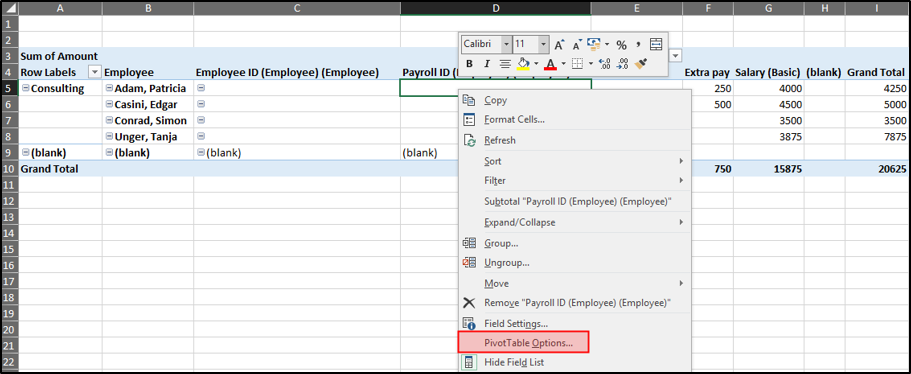
Task: Collapse Employee ID for Adam, Patricia
Action: (x=200, y=88)
